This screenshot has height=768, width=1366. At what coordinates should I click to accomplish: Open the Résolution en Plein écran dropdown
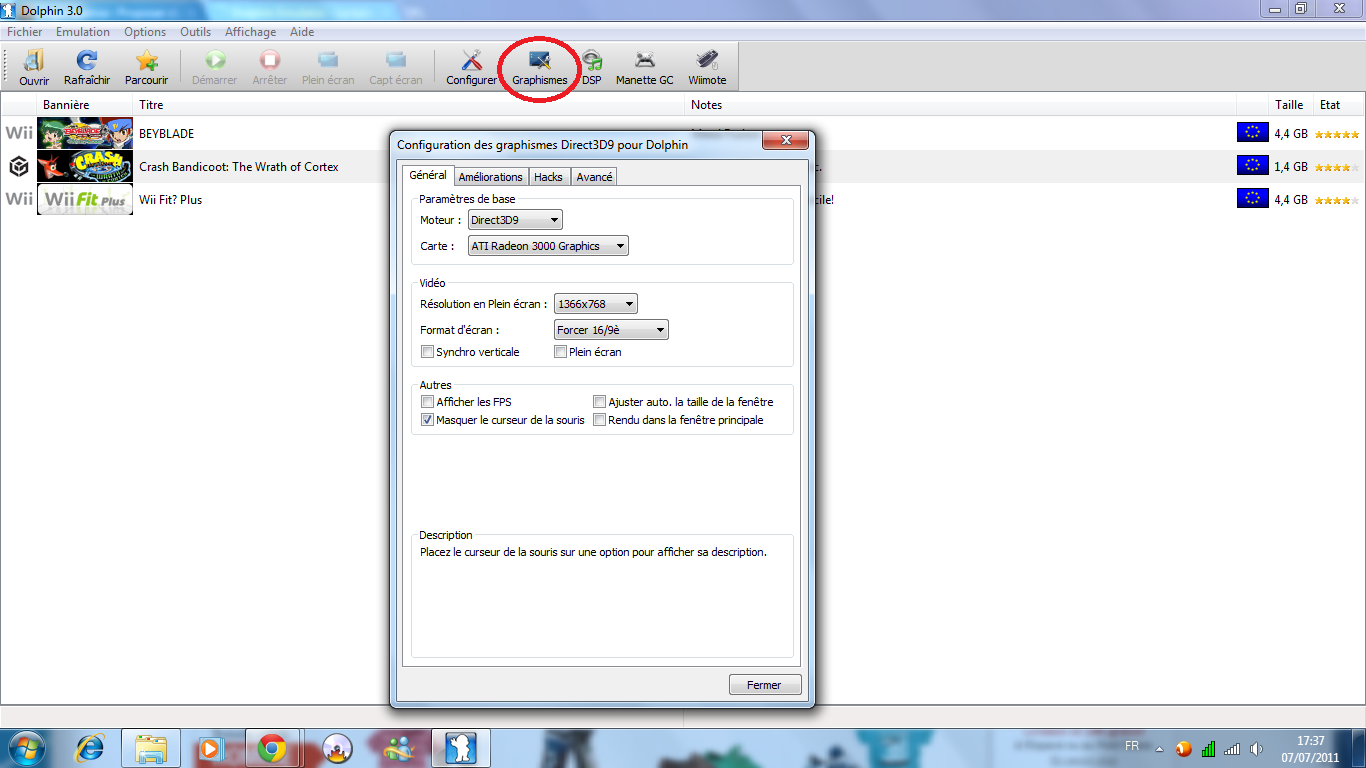(595, 304)
